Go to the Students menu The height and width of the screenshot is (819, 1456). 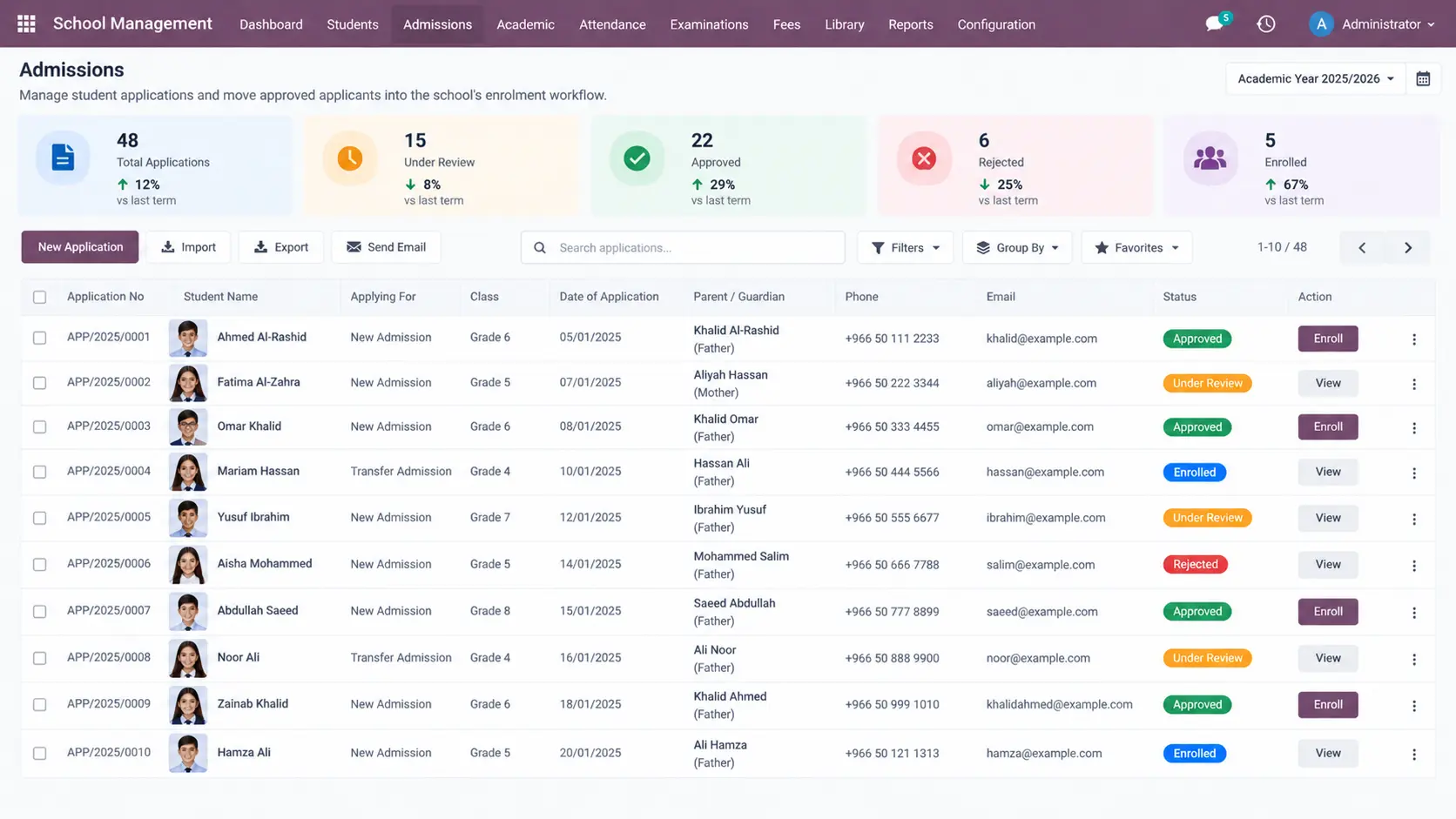[x=353, y=24]
